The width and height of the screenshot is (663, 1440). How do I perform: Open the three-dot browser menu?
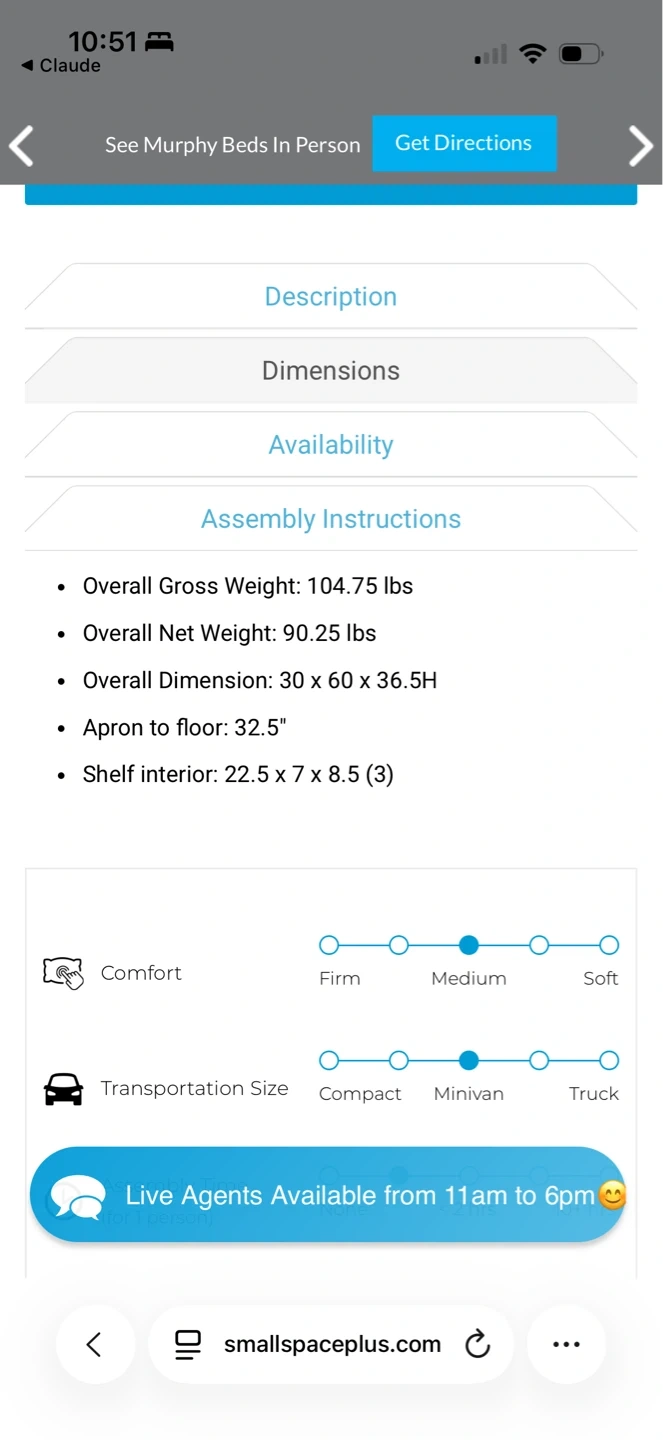[566, 1345]
